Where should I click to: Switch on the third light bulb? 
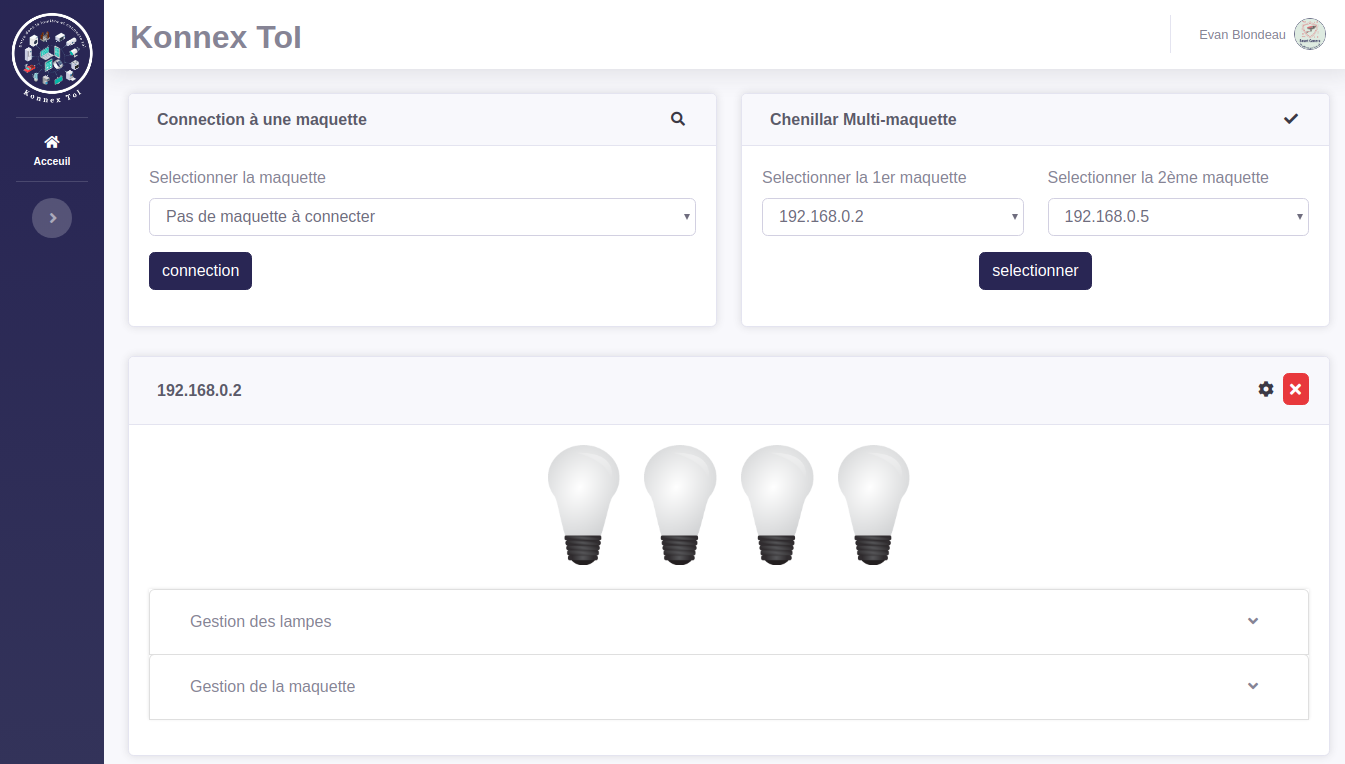point(777,505)
